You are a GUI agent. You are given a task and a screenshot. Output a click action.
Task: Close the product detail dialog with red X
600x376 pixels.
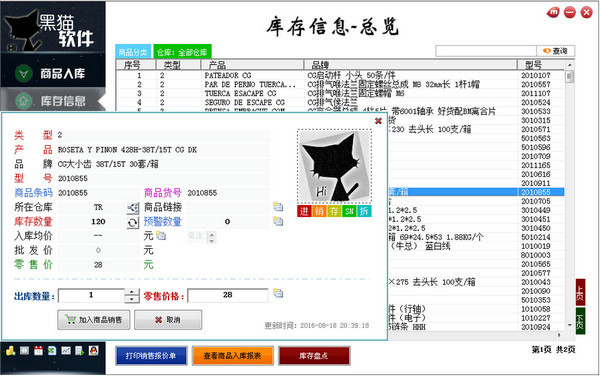coord(378,121)
